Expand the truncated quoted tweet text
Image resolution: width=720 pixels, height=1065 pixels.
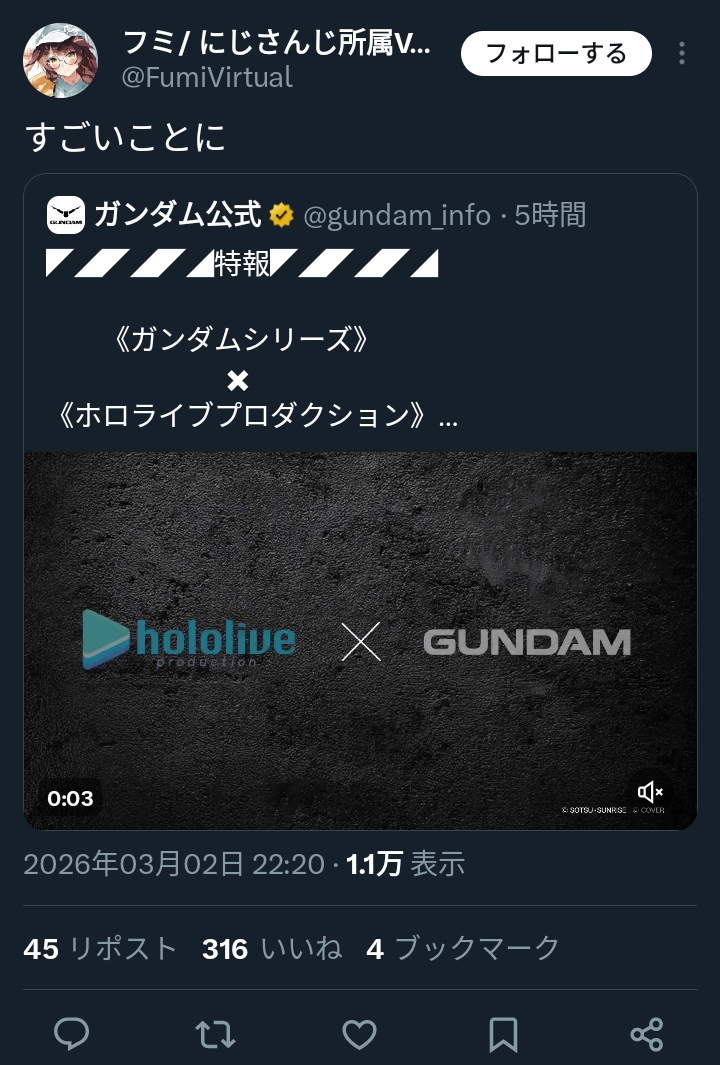(448, 416)
